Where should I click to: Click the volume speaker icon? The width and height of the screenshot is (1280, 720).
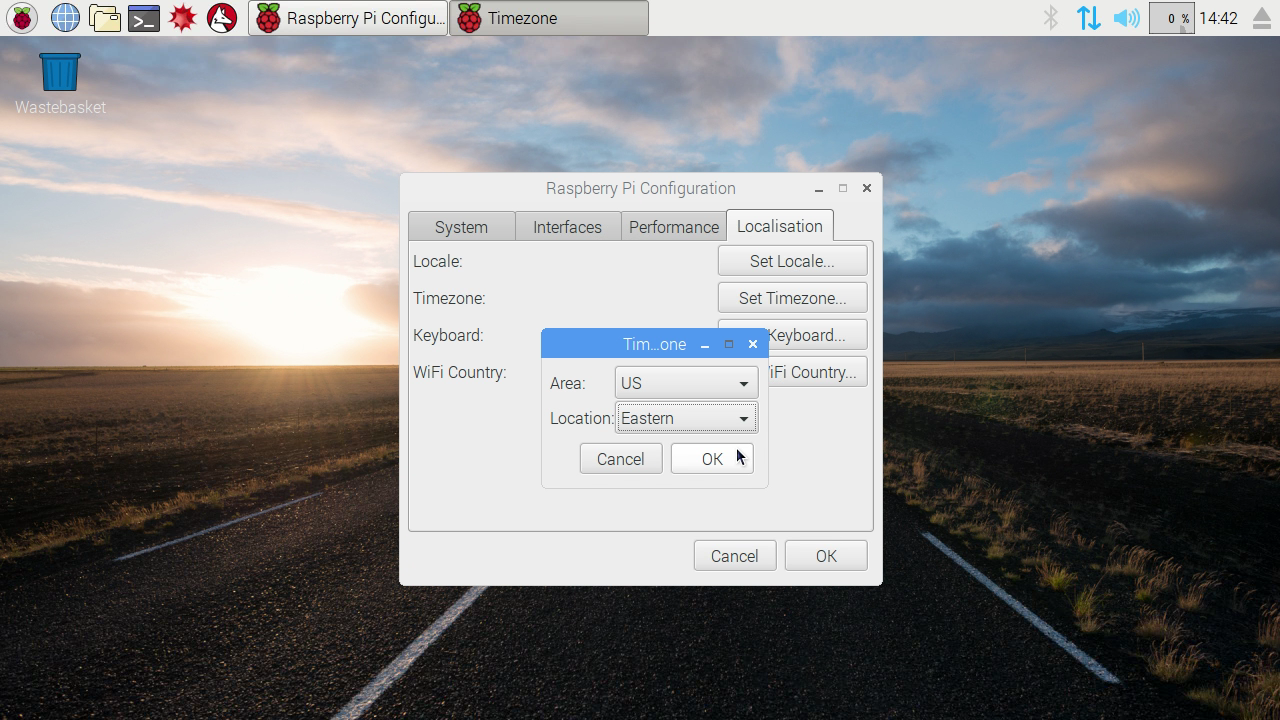[1126, 18]
